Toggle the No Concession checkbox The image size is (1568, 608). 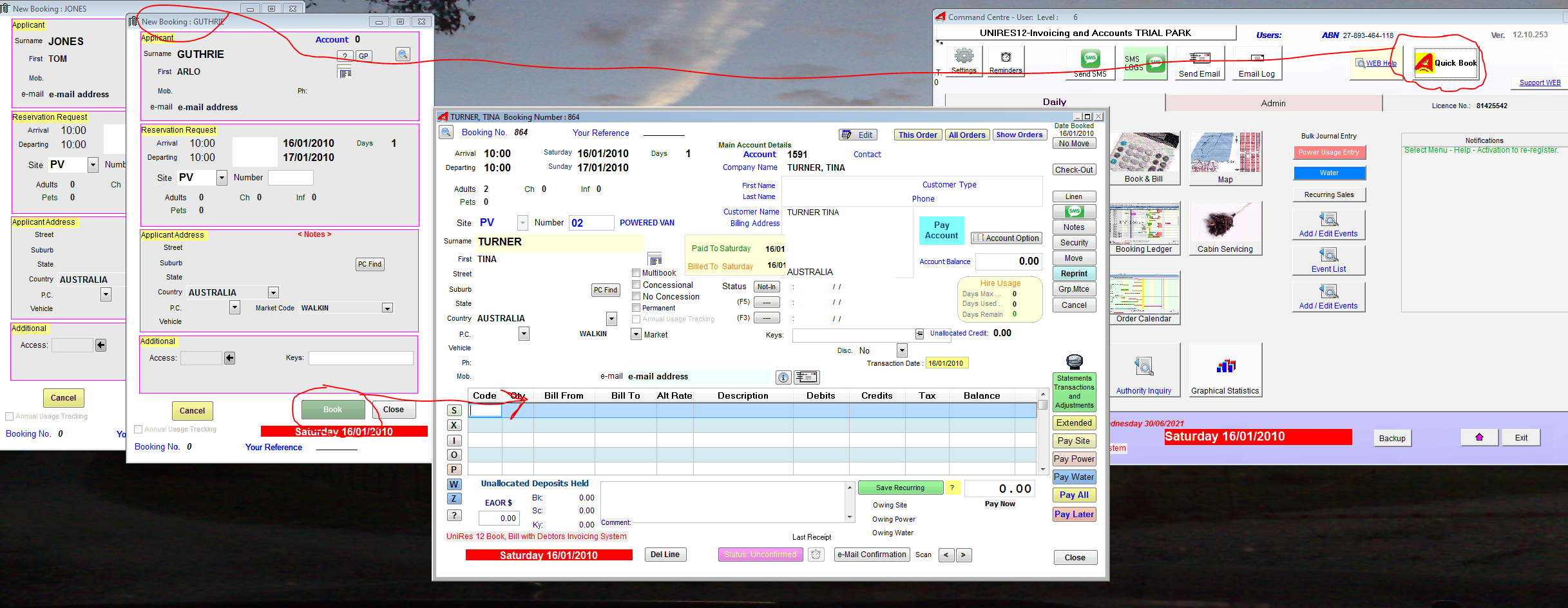[636, 296]
